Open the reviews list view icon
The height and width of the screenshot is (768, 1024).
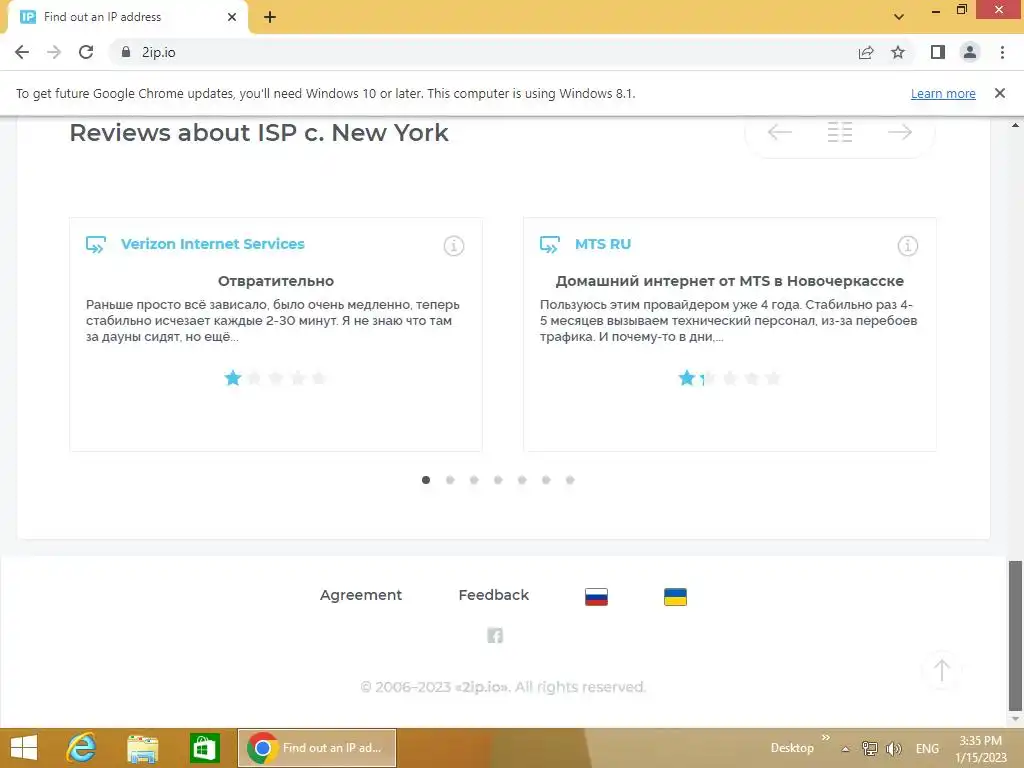(840, 132)
